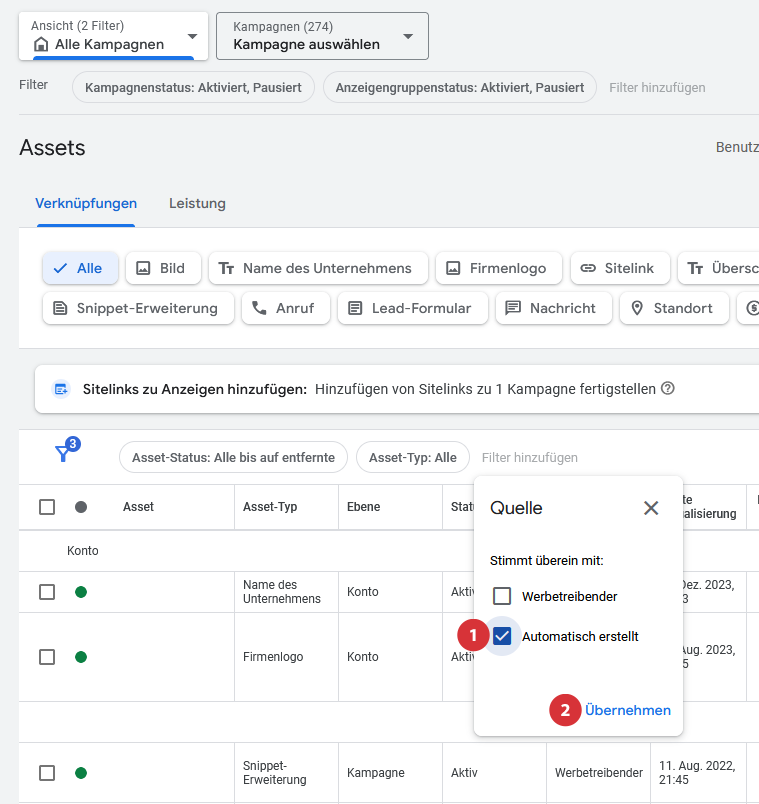Viewport: 759px width, 804px height.
Task: Click Konto cell in Name des Unternehmens row
Action: pos(363,592)
